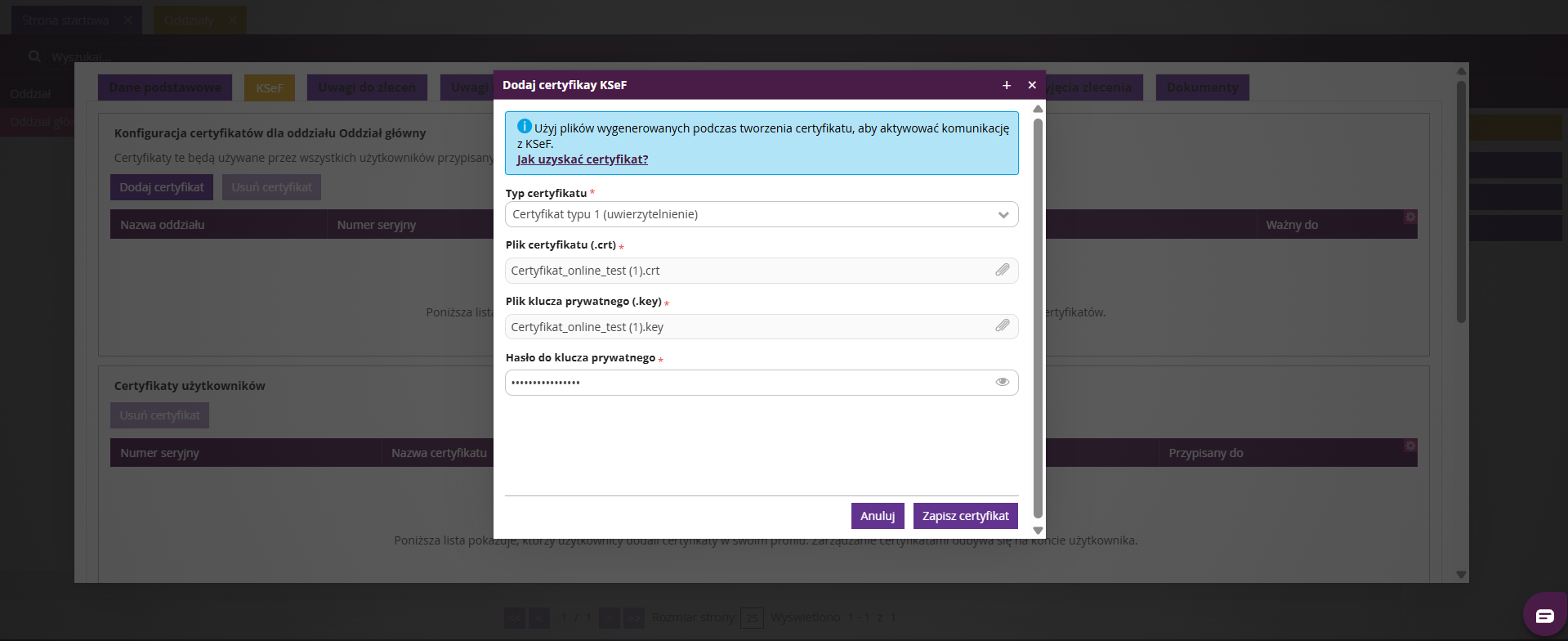Click the Rozmiar strony value box
This screenshot has height=641, width=1568.
click(x=752, y=618)
